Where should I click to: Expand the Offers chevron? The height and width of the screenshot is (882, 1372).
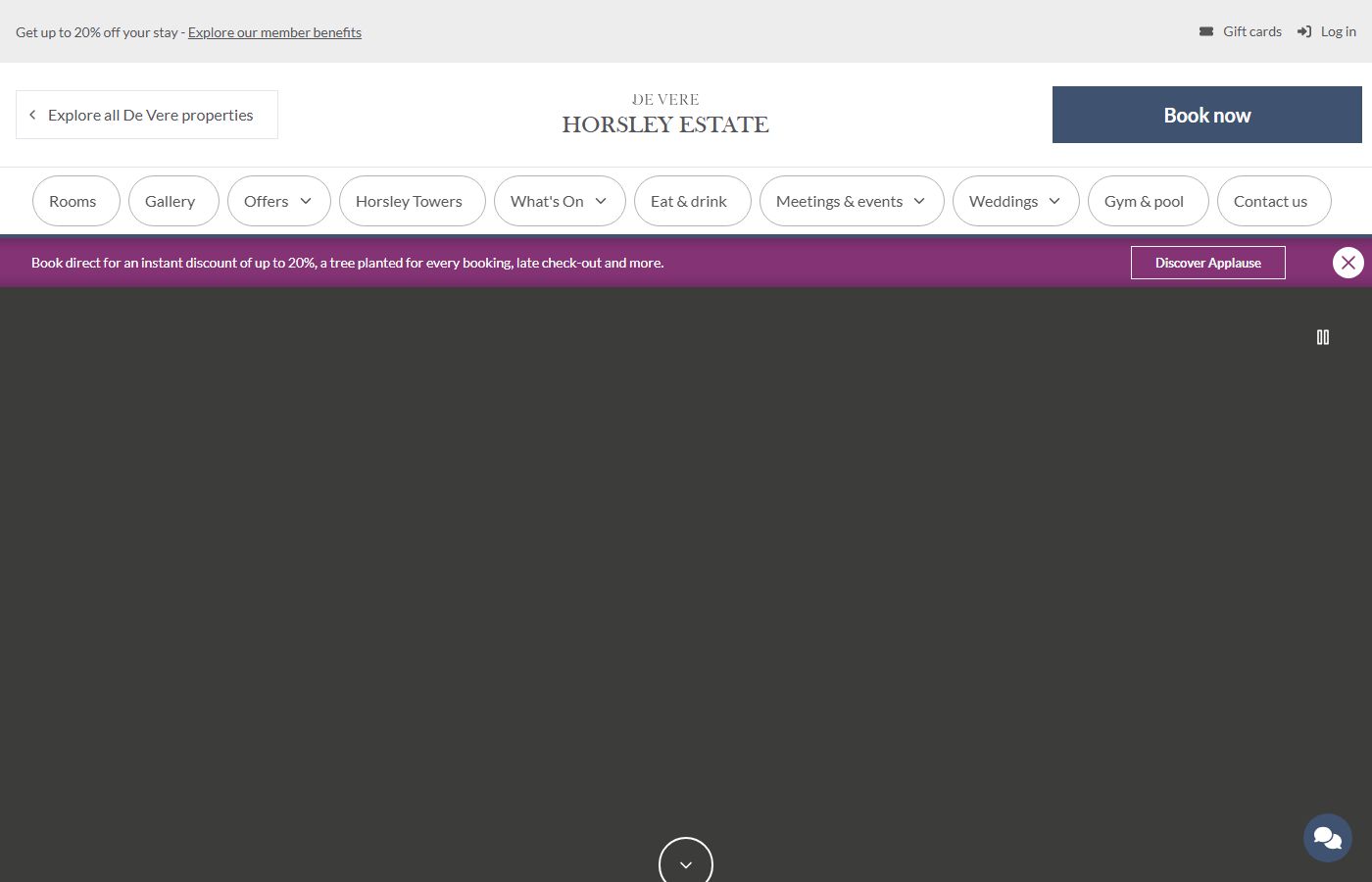pyautogui.click(x=306, y=201)
